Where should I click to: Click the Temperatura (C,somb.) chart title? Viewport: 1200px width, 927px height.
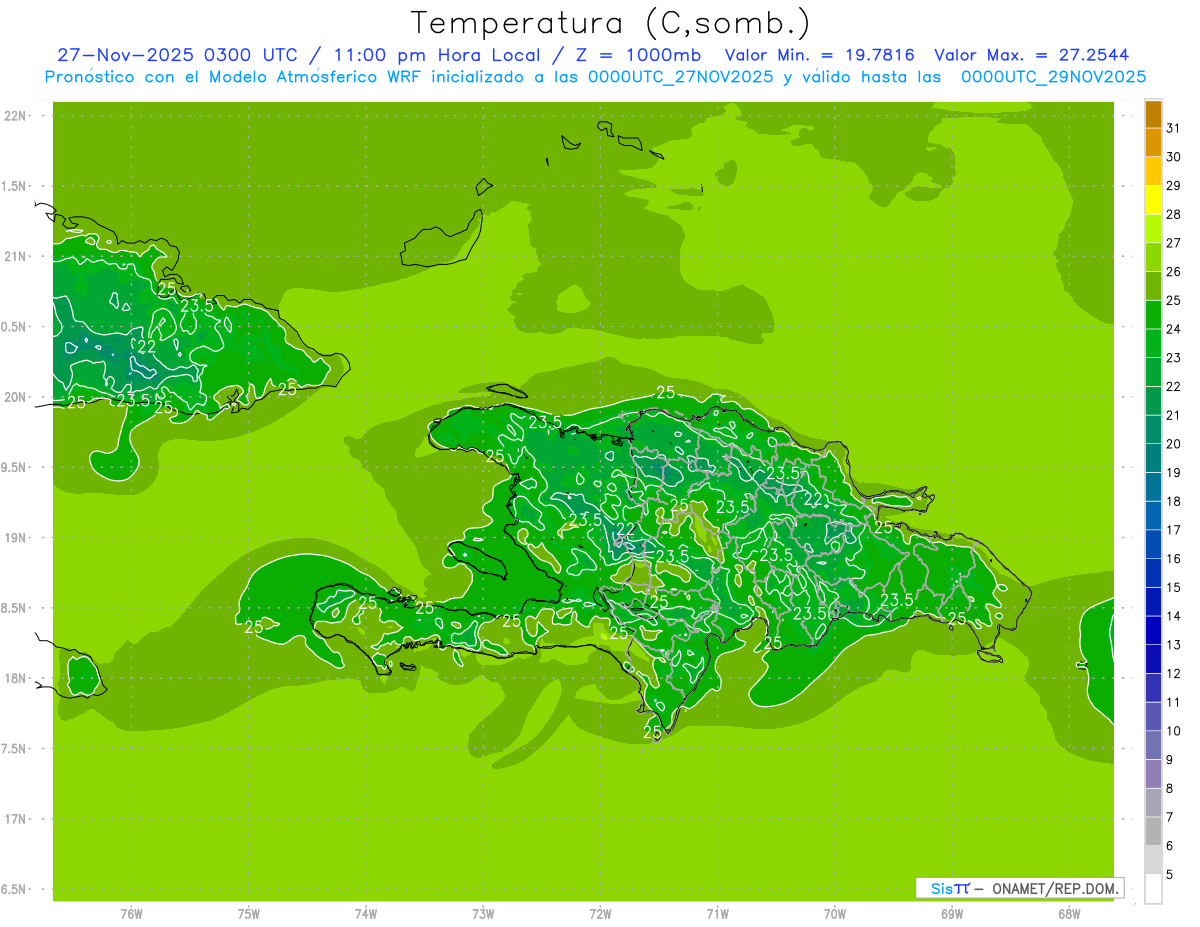click(x=610, y=23)
